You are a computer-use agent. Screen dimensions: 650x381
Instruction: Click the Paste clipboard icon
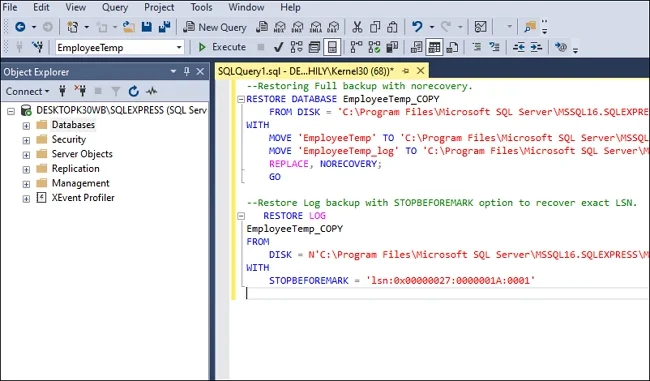click(392, 27)
